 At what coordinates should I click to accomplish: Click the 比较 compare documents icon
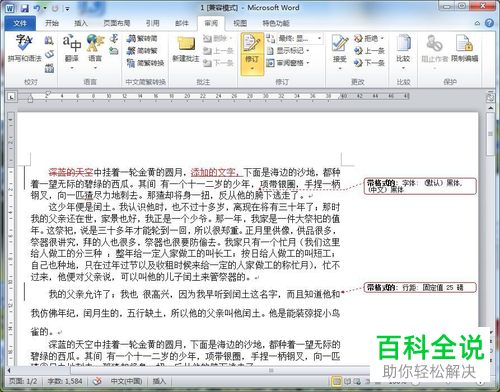coord(403,44)
